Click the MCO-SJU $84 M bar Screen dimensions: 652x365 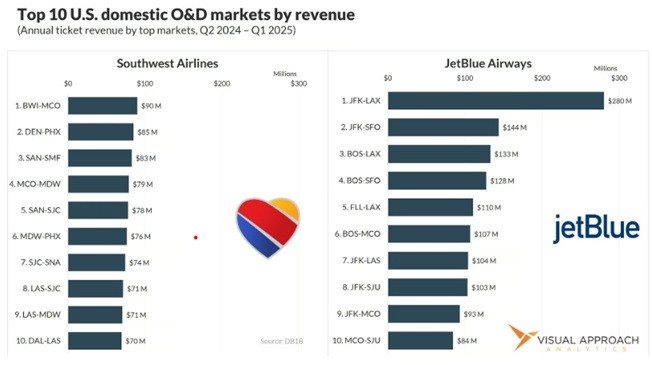tap(420, 340)
